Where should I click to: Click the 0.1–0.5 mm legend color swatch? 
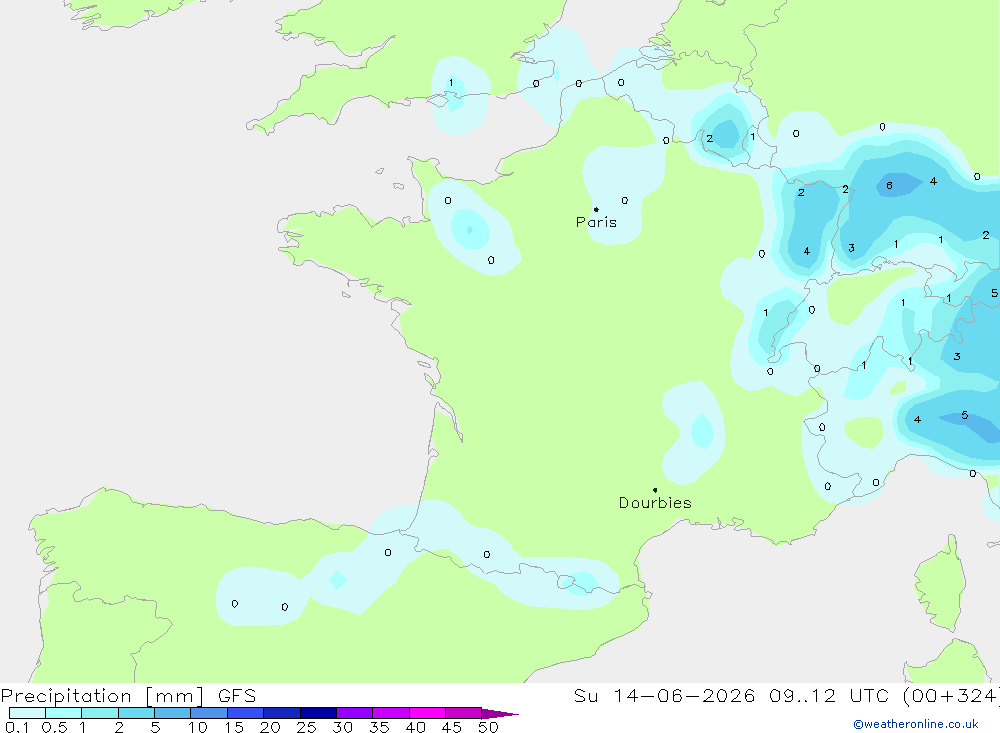(27, 713)
